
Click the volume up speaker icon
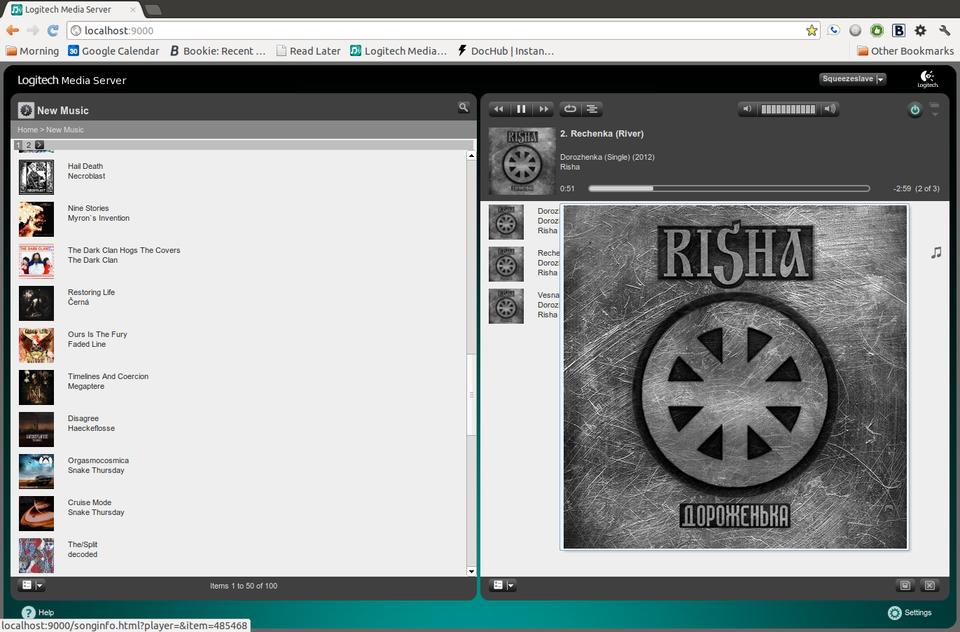coord(830,109)
